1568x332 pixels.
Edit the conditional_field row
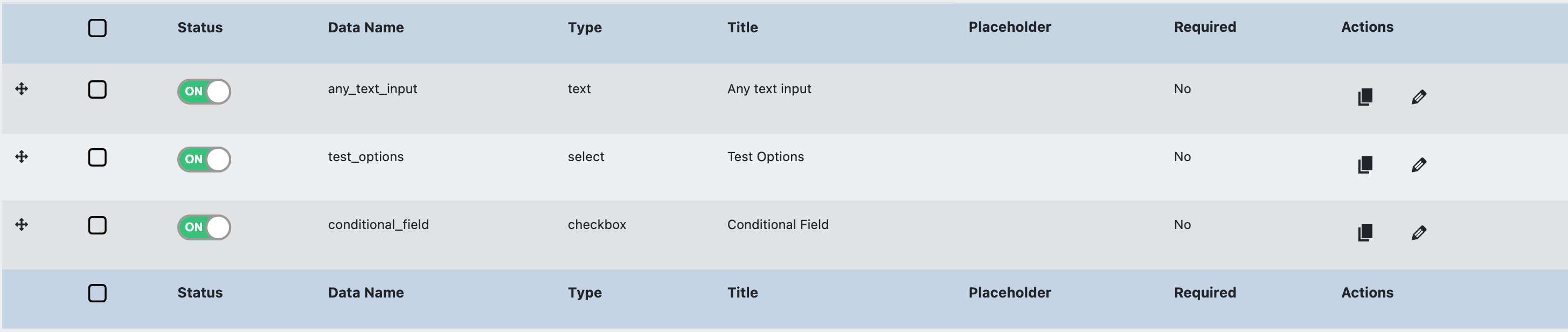coord(1418,233)
